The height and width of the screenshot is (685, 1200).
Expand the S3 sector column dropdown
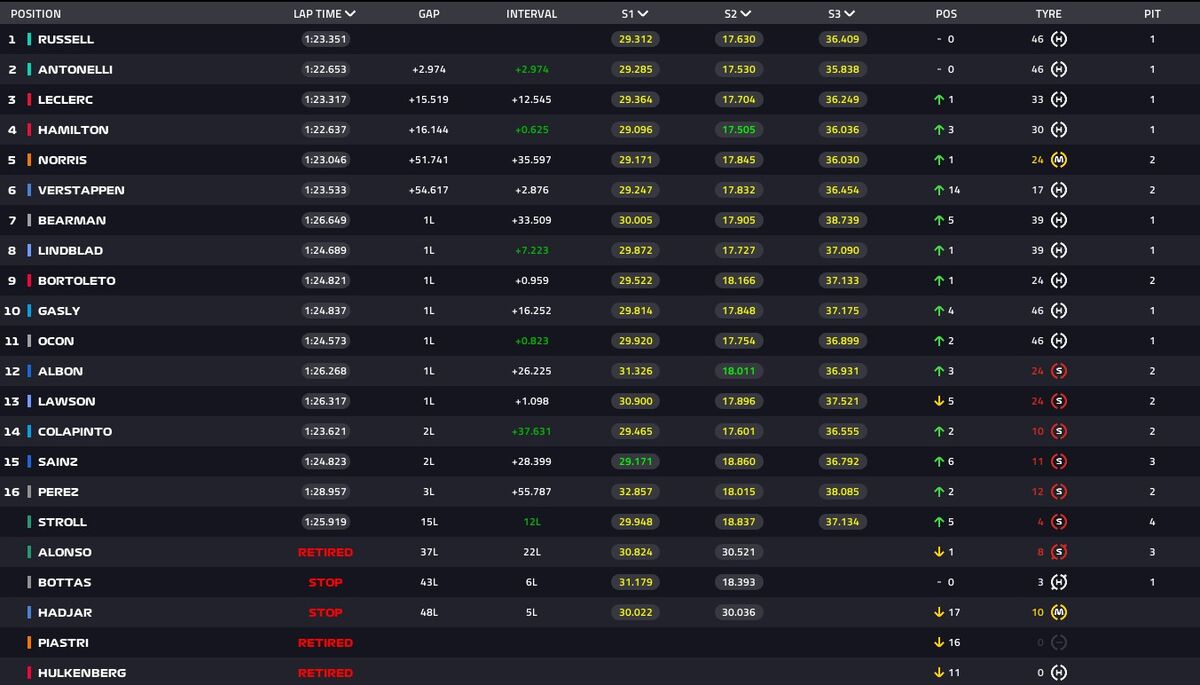[x=849, y=14]
